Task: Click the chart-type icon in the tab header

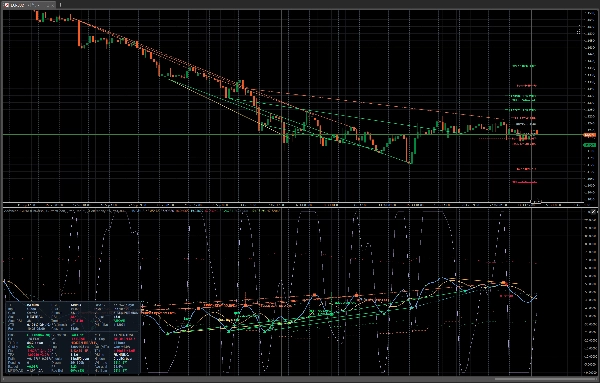Action: (33, 5)
